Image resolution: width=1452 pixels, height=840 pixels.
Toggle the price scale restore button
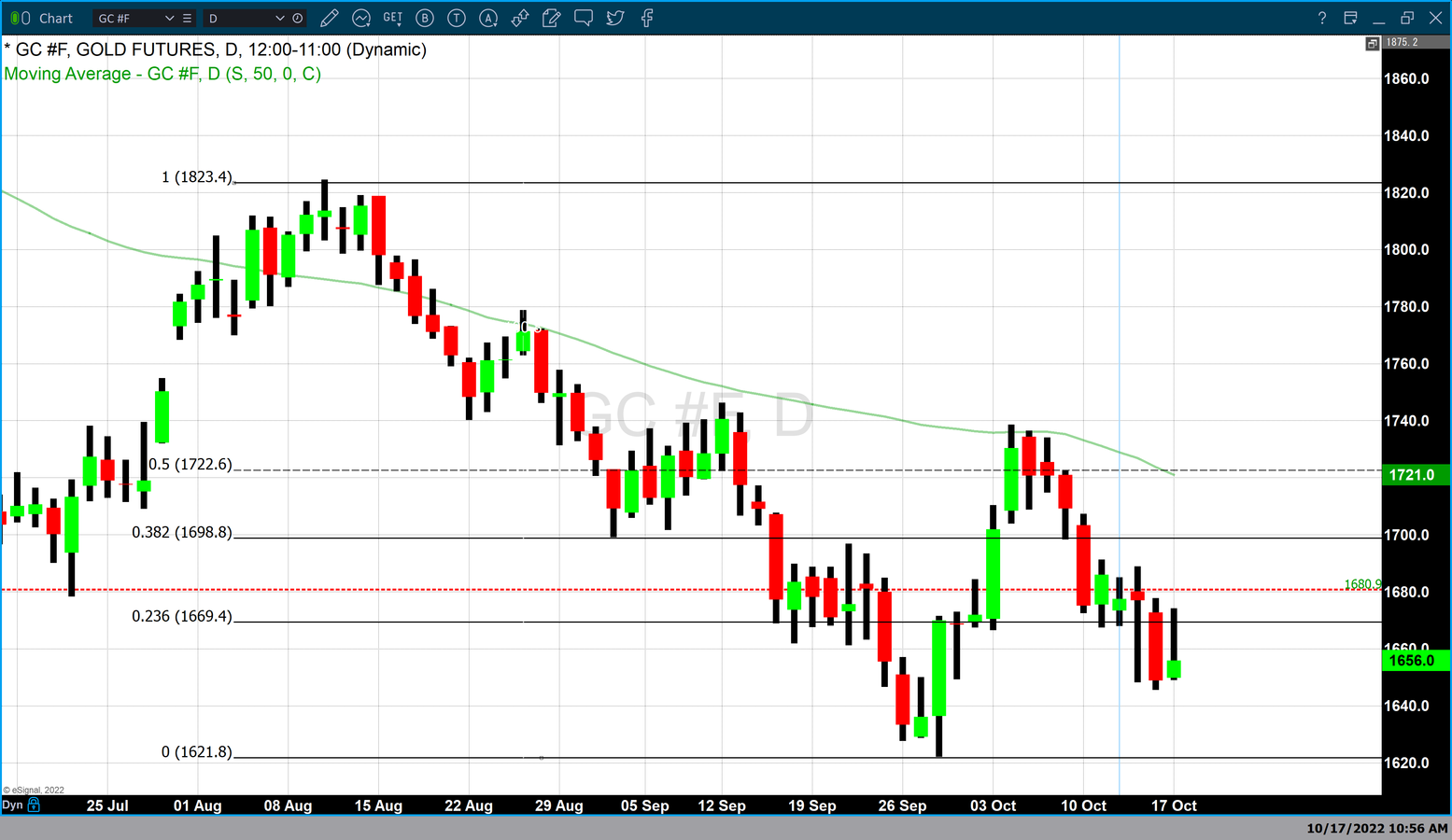click(x=1372, y=43)
